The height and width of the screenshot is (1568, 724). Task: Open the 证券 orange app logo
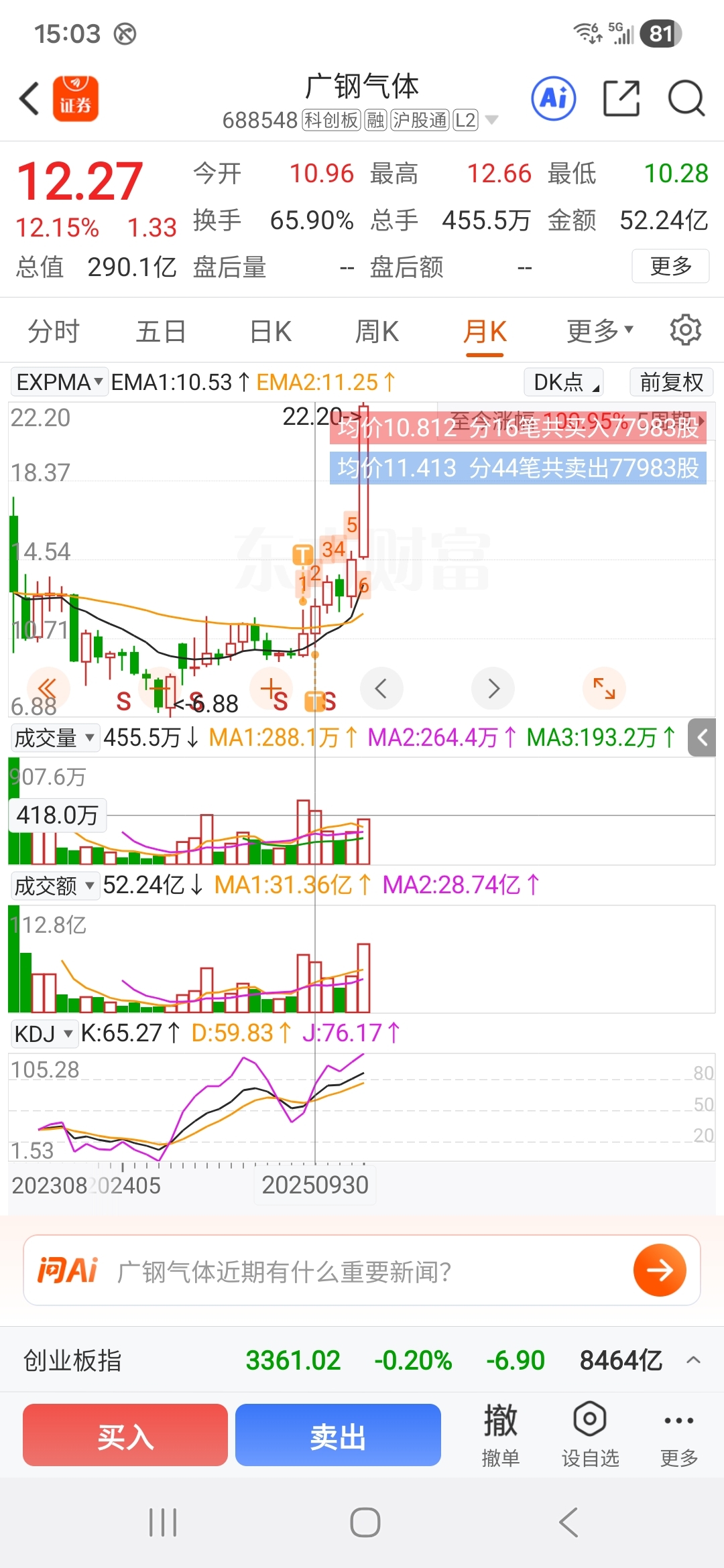(x=76, y=99)
